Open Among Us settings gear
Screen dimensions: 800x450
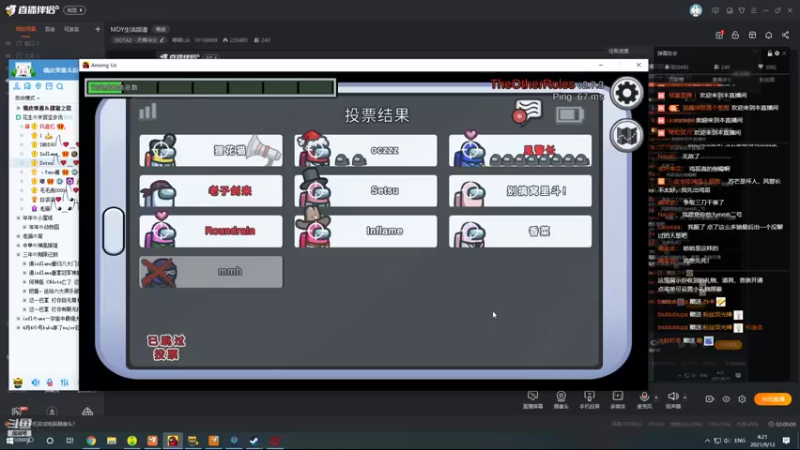[627, 93]
